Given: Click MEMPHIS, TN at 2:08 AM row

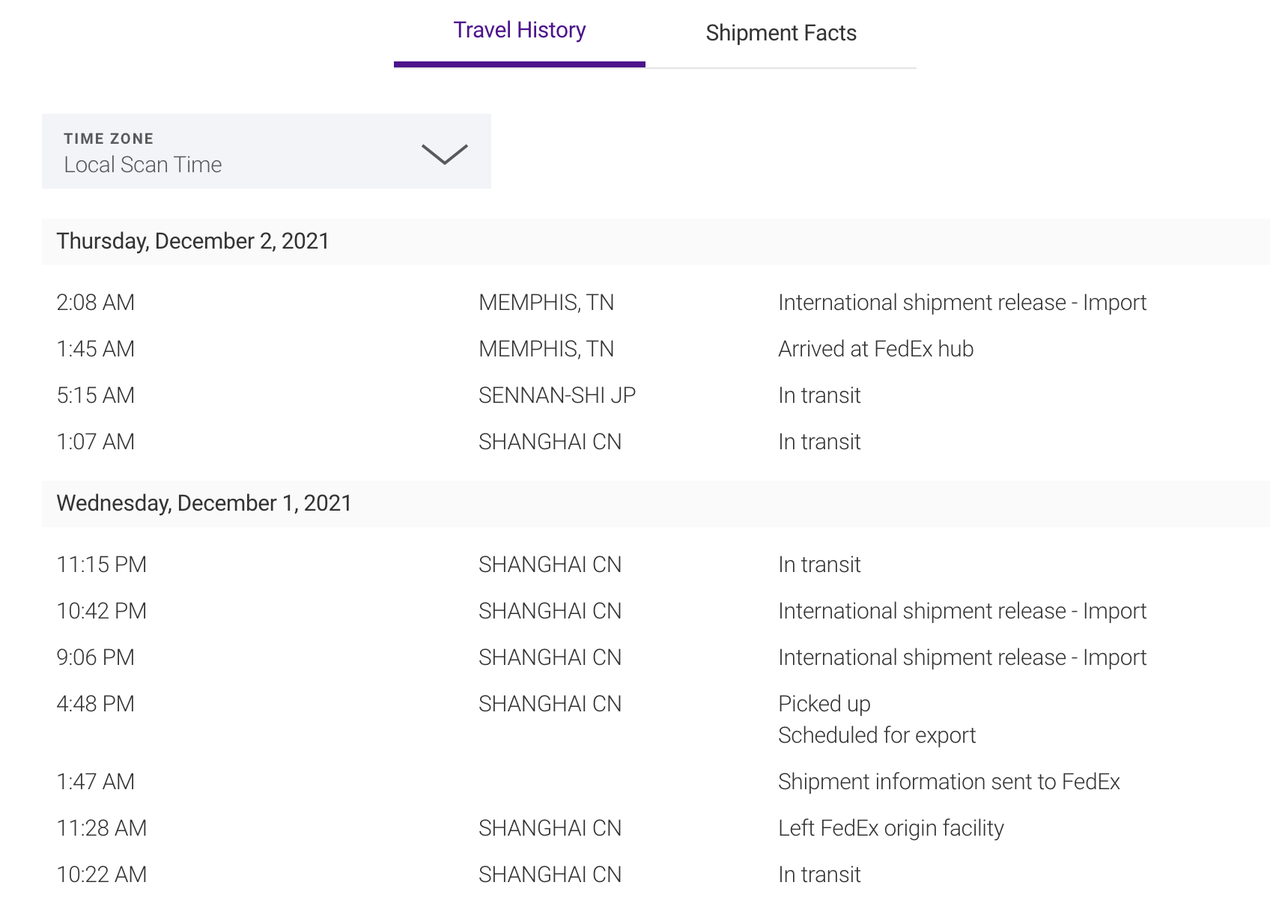Looking at the screenshot, I should [546, 303].
